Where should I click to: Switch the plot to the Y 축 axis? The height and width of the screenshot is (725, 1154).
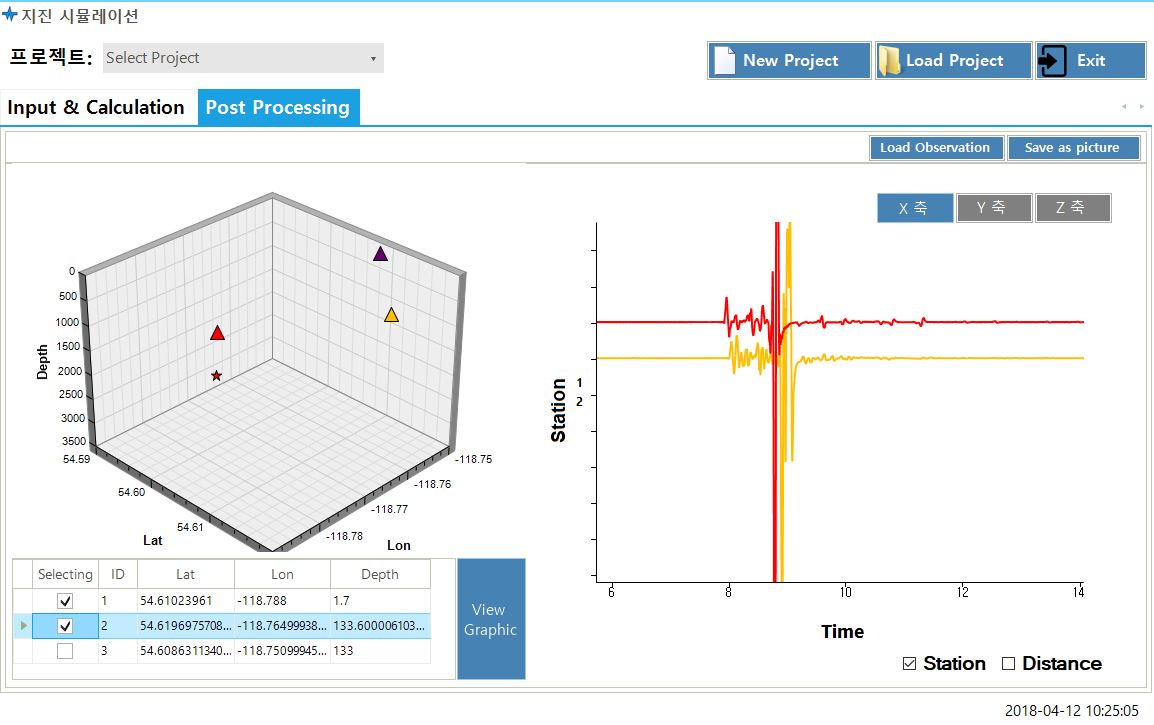[993, 208]
